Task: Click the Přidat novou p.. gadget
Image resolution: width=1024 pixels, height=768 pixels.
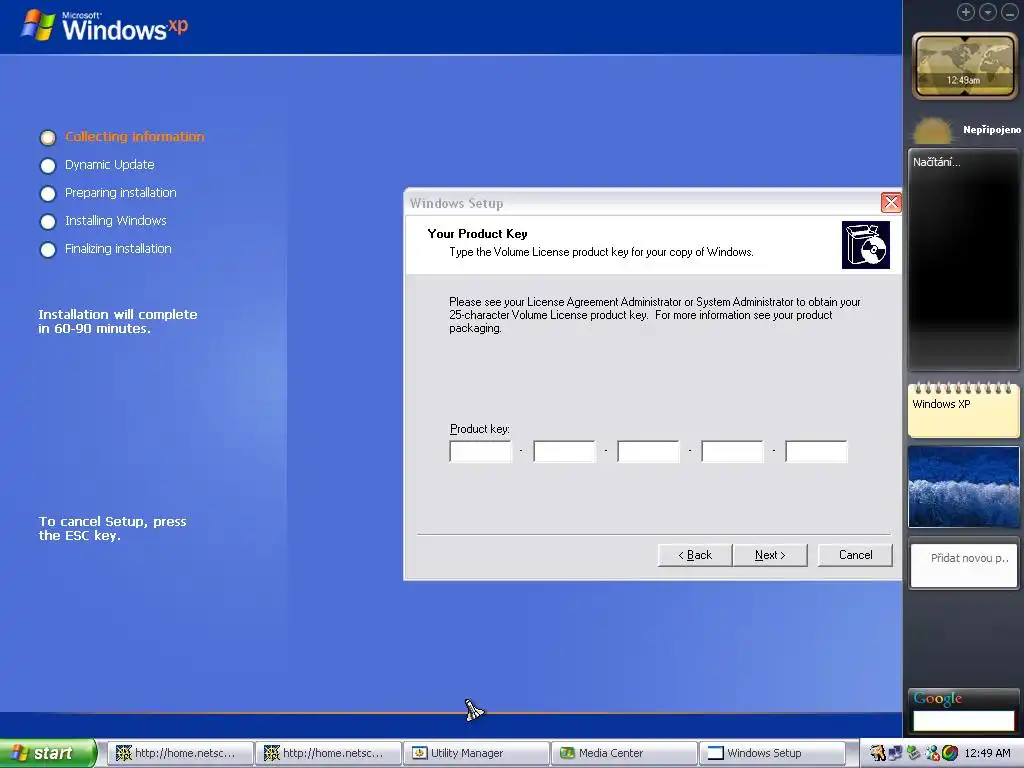Action: pos(963,566)
